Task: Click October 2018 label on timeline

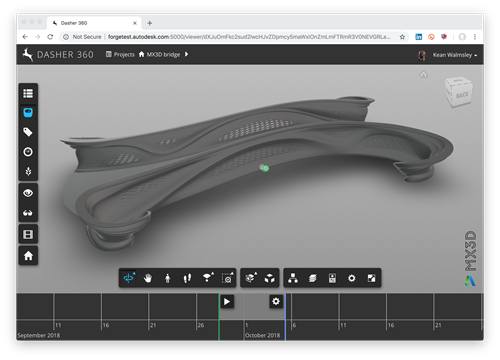Action: point(263,335)
